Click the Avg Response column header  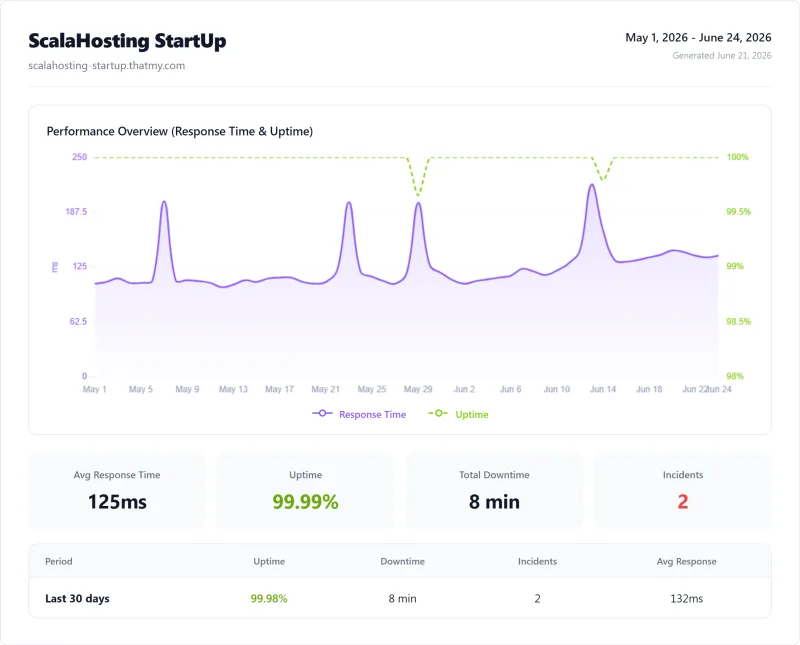tap(686, 561)
